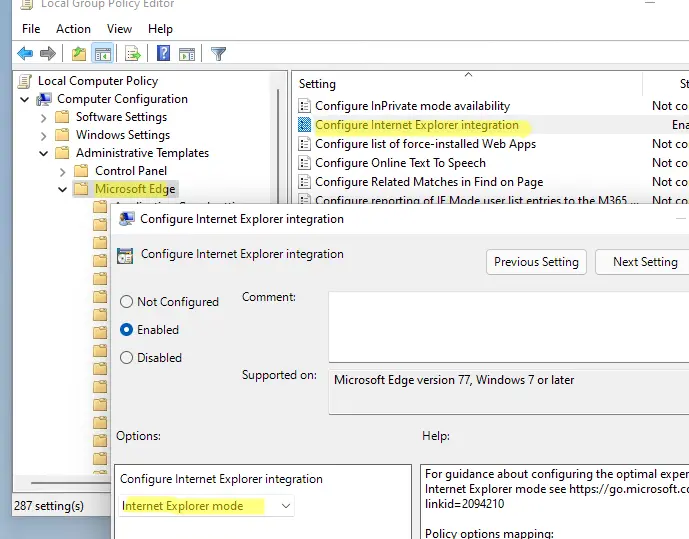Go back with the blue Back arrow
This screenshot has height=539, width=689.
[25, 54]
